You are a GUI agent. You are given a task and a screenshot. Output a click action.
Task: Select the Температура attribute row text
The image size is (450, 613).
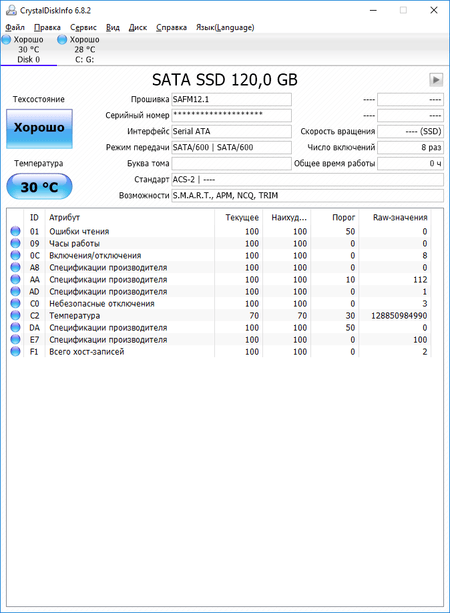[x=74, y=315]
